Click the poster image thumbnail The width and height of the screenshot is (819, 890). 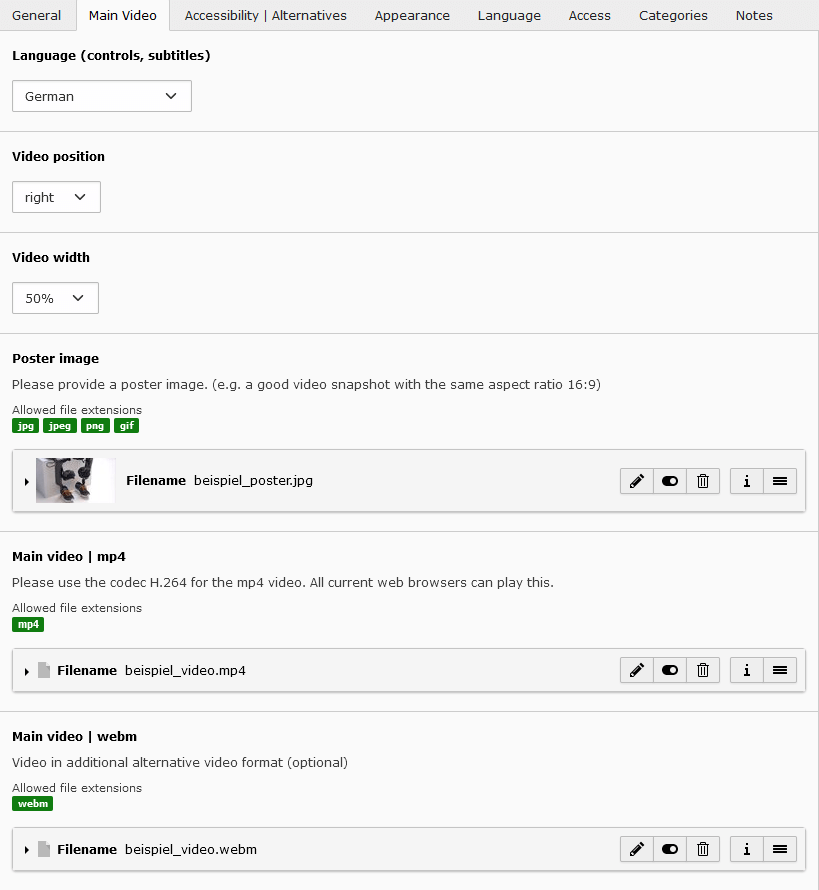[x=75, y=481]
